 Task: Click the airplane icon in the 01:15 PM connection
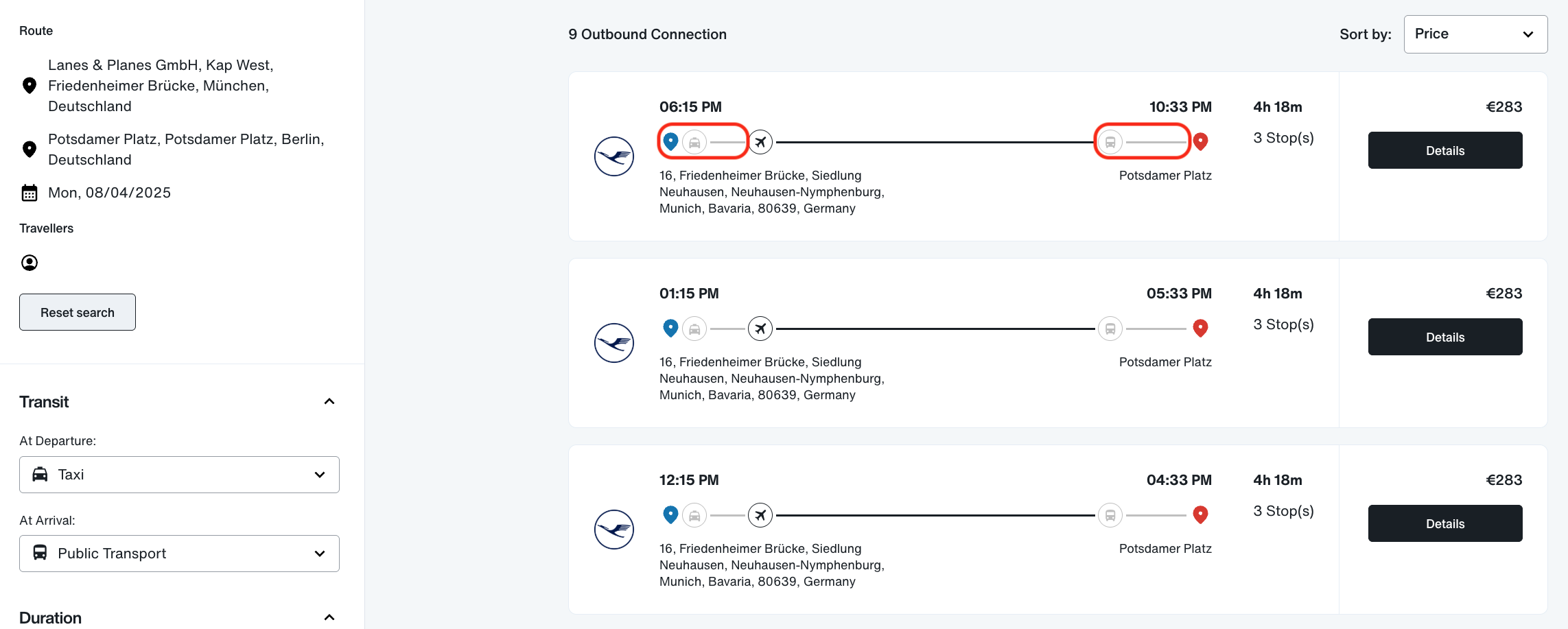click(760, 329)
